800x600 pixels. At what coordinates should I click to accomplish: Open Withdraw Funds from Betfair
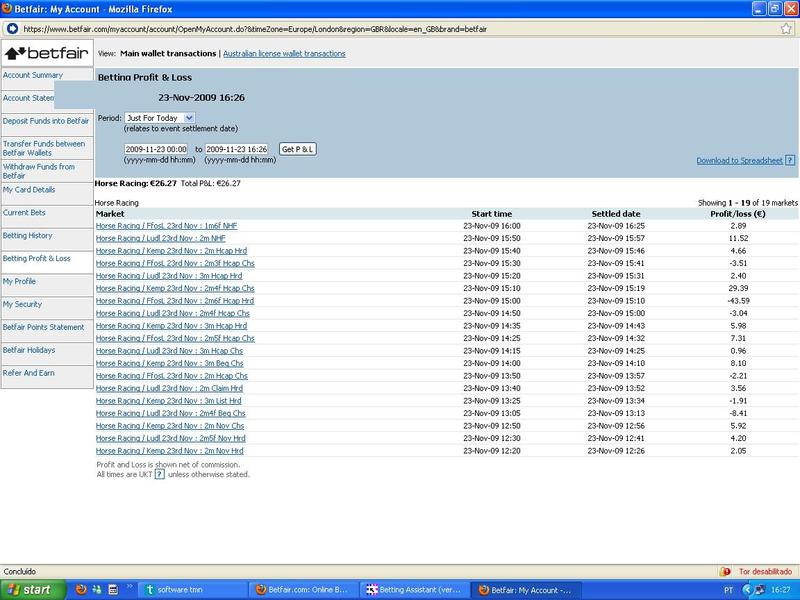pyautogui.click(x=39, y=171)
